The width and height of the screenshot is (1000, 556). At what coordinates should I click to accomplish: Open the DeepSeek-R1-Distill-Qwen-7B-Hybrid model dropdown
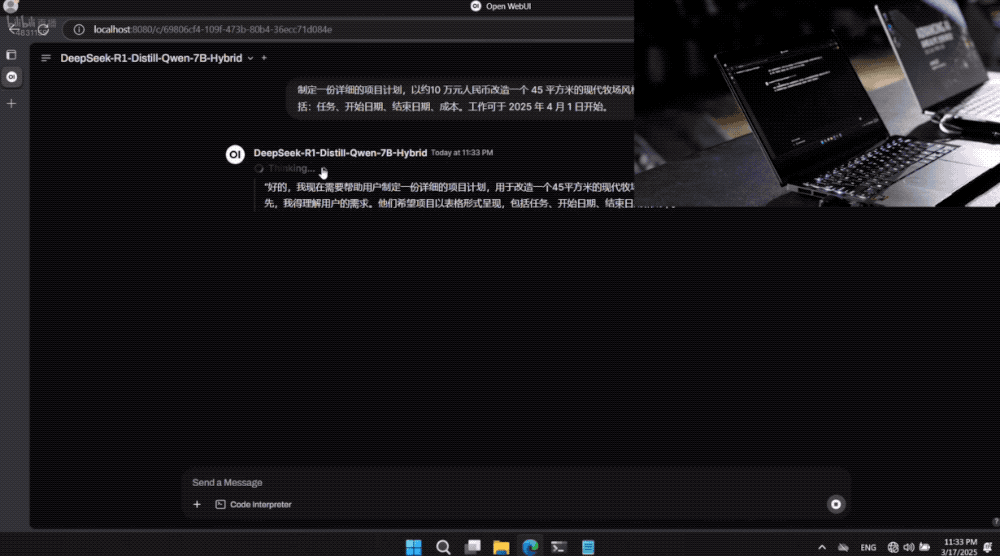pos(157,58)
